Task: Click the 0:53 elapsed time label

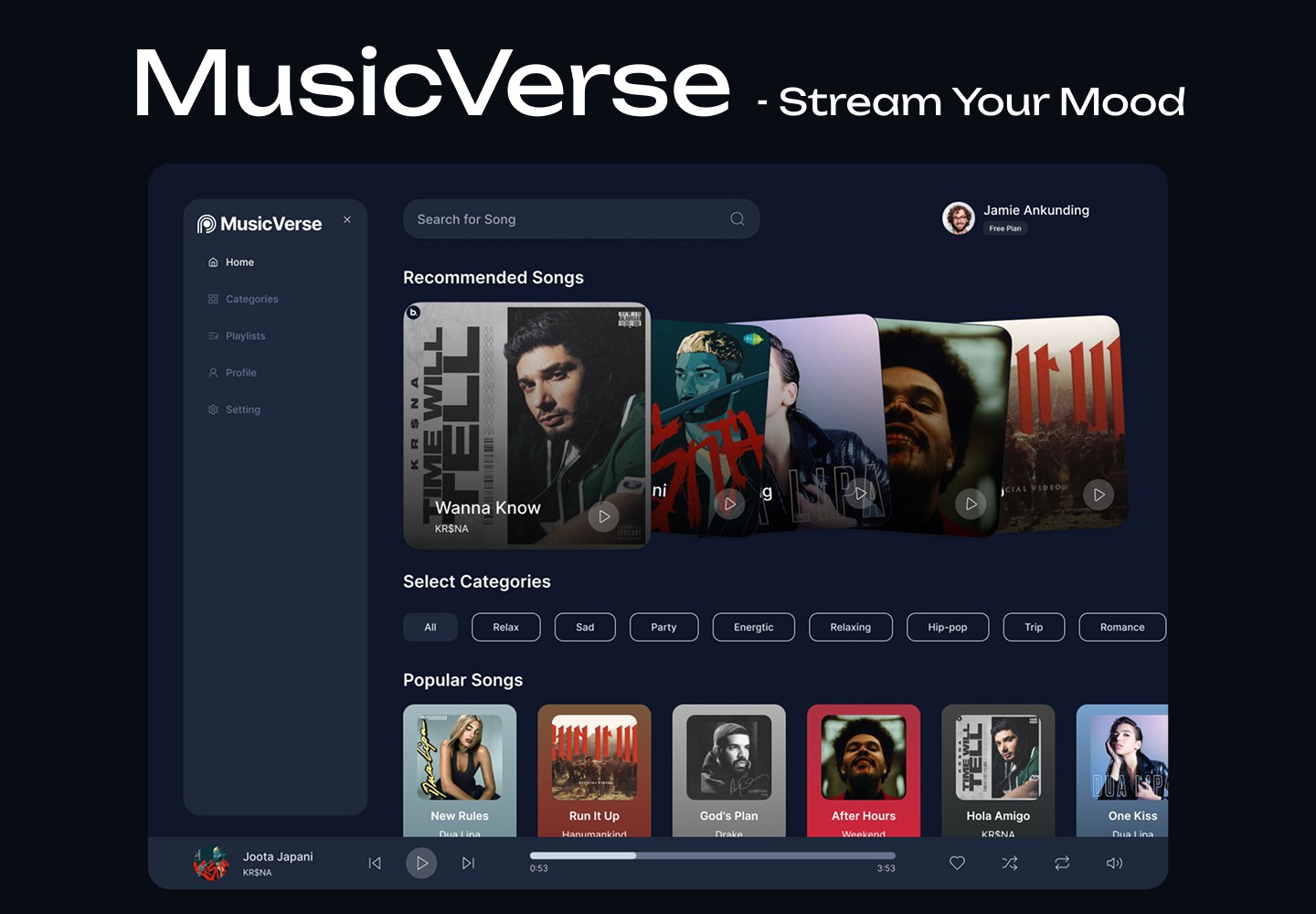Action: click(x=539, y=868)
